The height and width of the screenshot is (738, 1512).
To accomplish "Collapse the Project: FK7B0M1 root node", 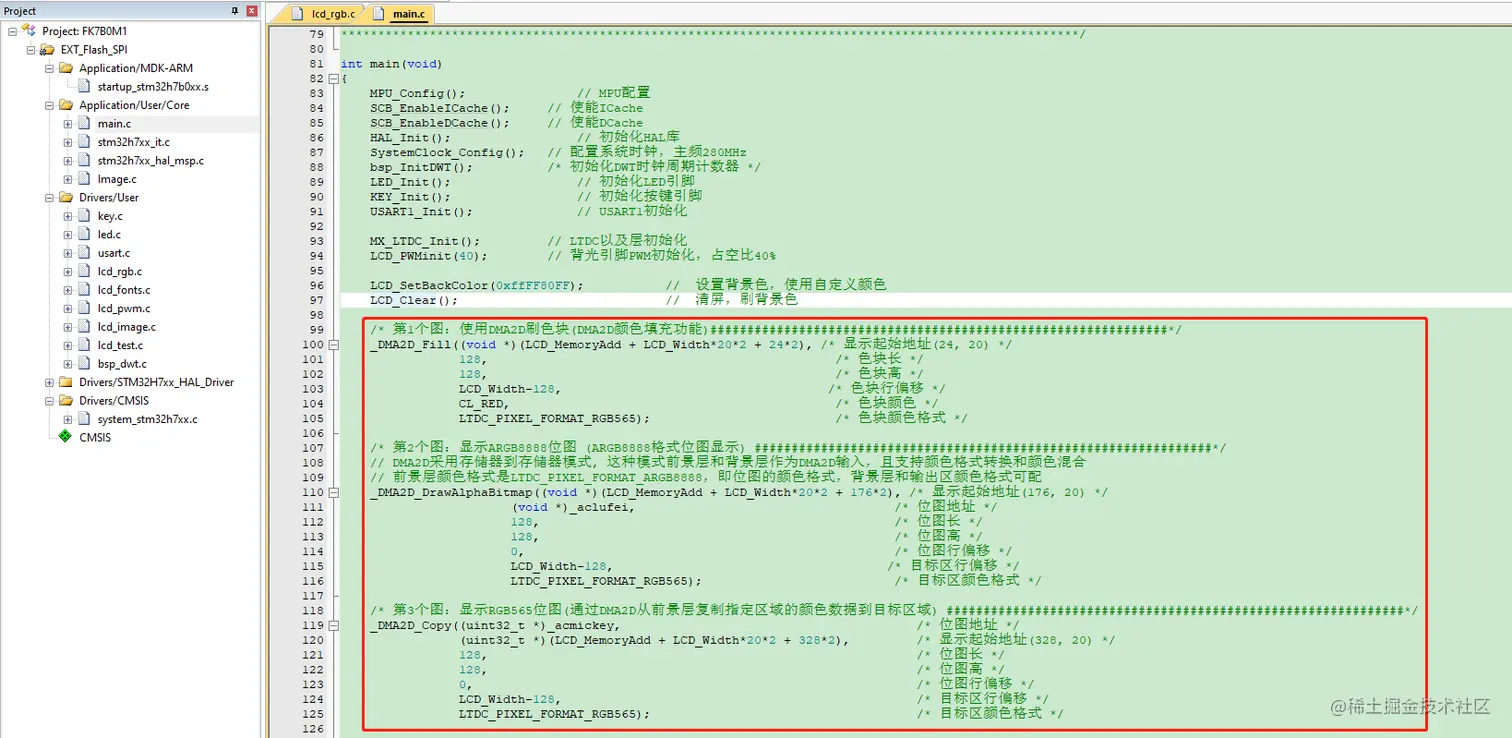I will pyautogui.click(x=12, y=31).
